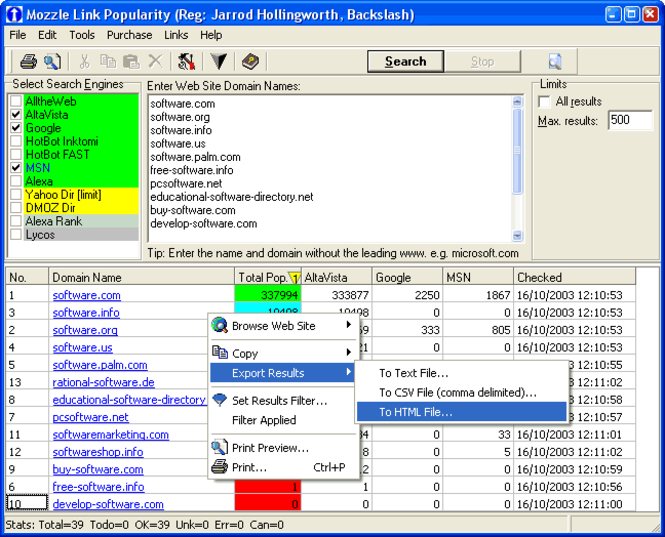Open the Tools menu
This screenshot has width=665, height=537.
[x=82, y=35]
